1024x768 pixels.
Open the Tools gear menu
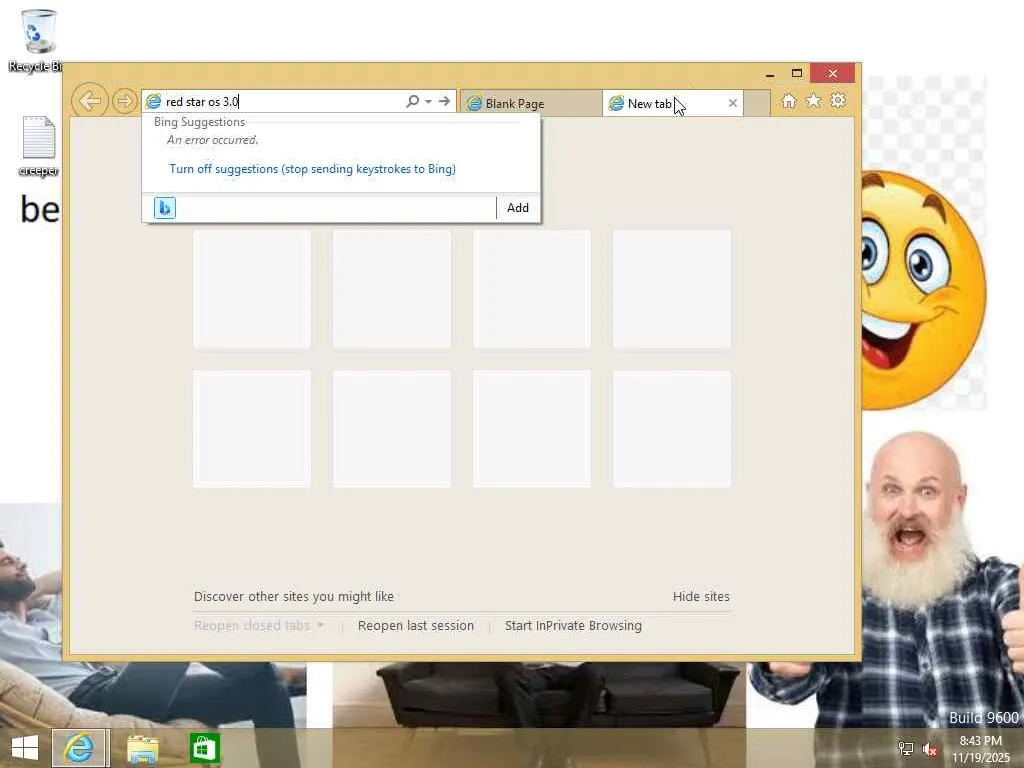coord(838,101)
